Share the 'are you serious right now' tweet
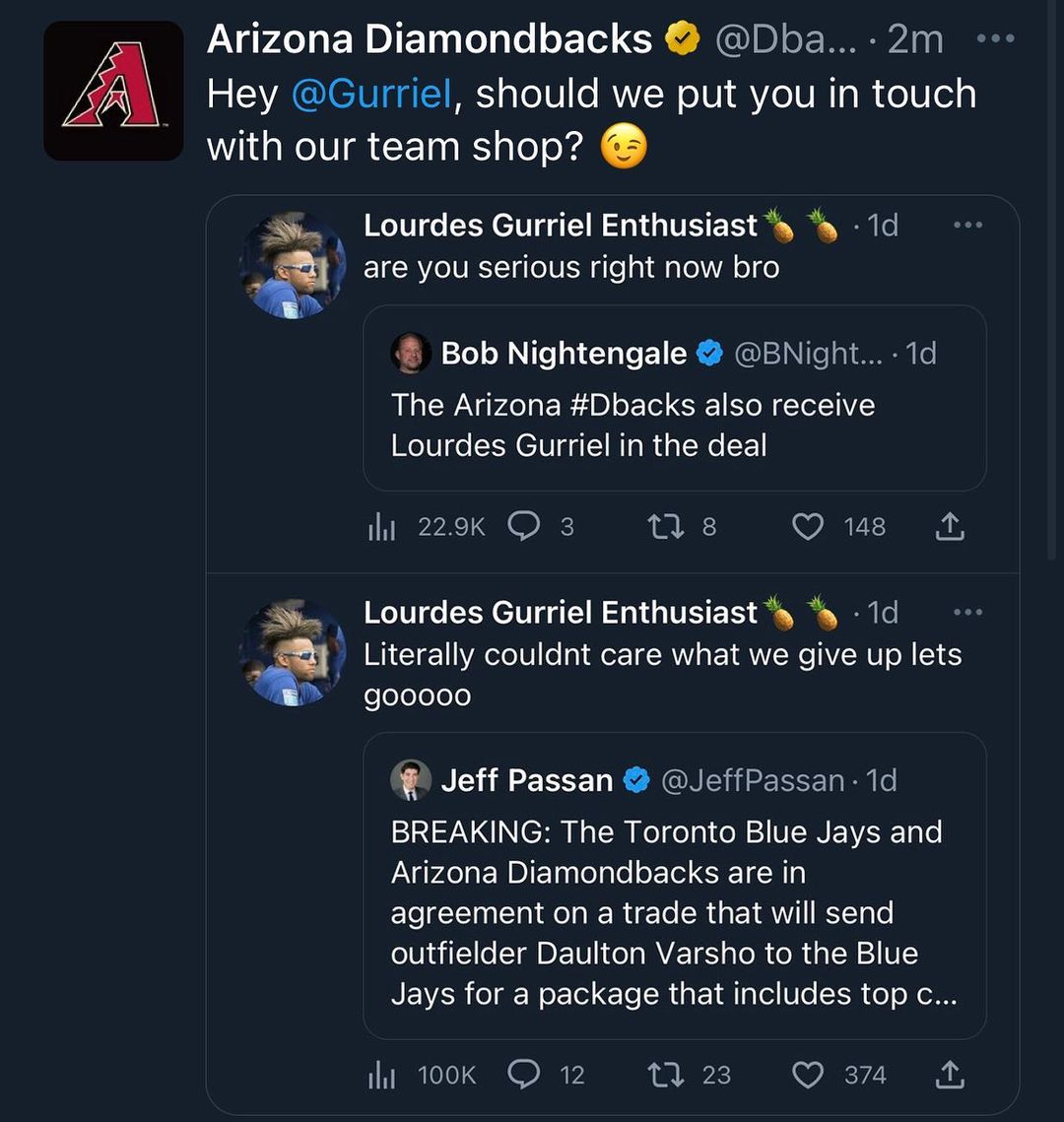Viewport: 1064px width, 1122px height. pyautogui.click(x=949, y=528)
